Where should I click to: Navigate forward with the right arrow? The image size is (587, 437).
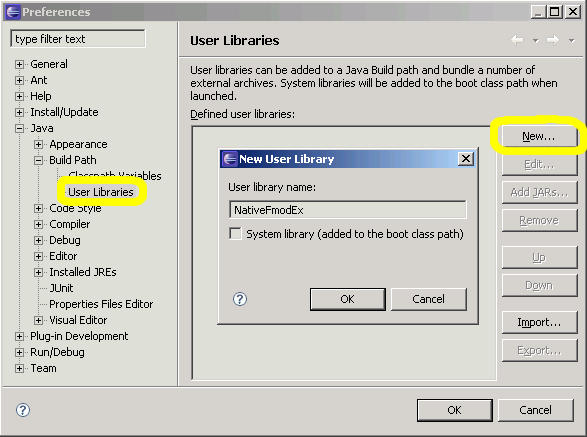point(553,40)
